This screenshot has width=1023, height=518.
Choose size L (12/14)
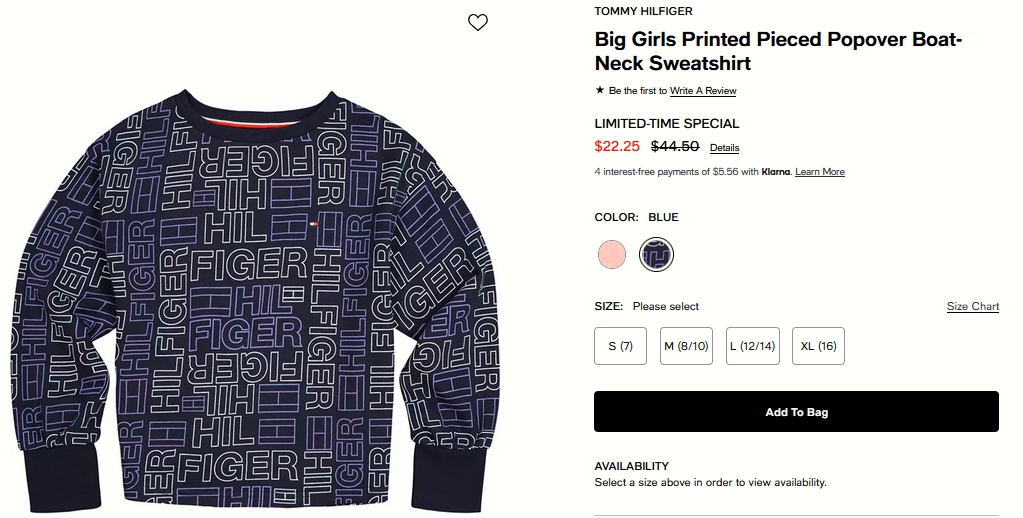(x=752, y=346)
